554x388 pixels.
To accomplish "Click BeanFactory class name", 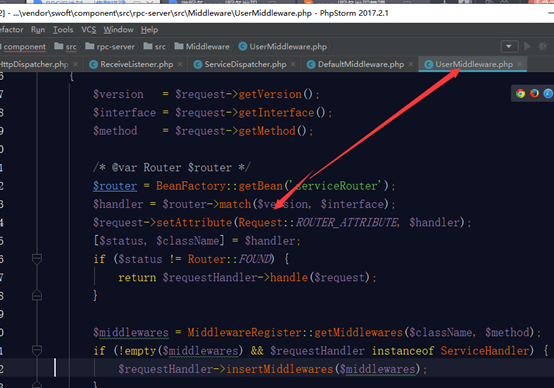I will [x=191, y=186].
